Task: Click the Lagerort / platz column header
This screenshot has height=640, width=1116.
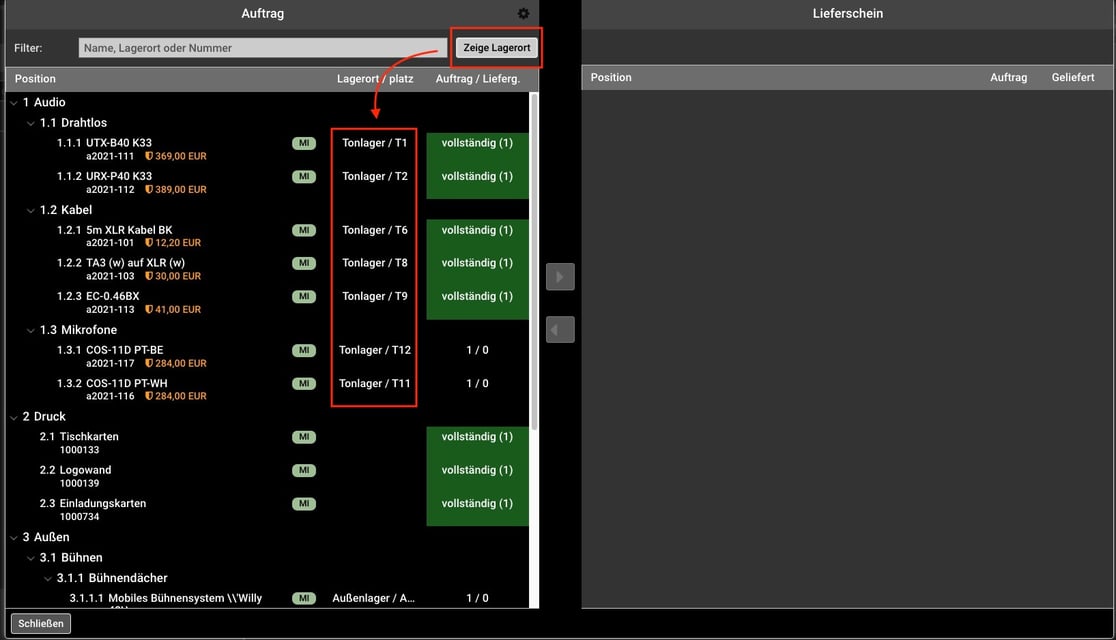Action: click(373, 79)
